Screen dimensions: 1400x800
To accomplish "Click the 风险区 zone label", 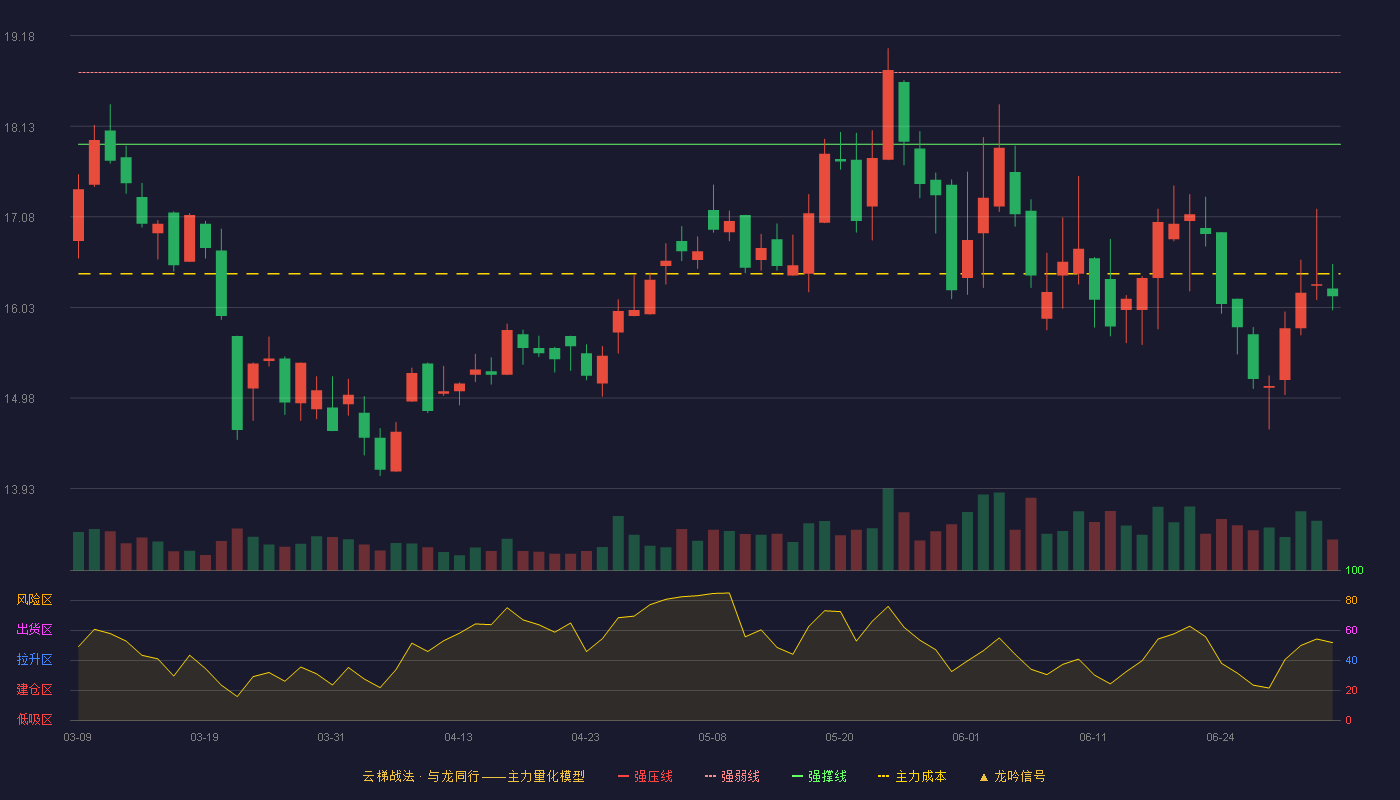I will pyautogui.click(x=34, y=600).
